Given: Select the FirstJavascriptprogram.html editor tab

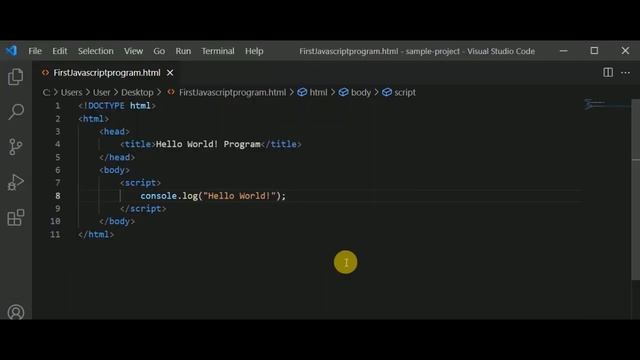Looking at the screenshot, I should pos(107,73).
